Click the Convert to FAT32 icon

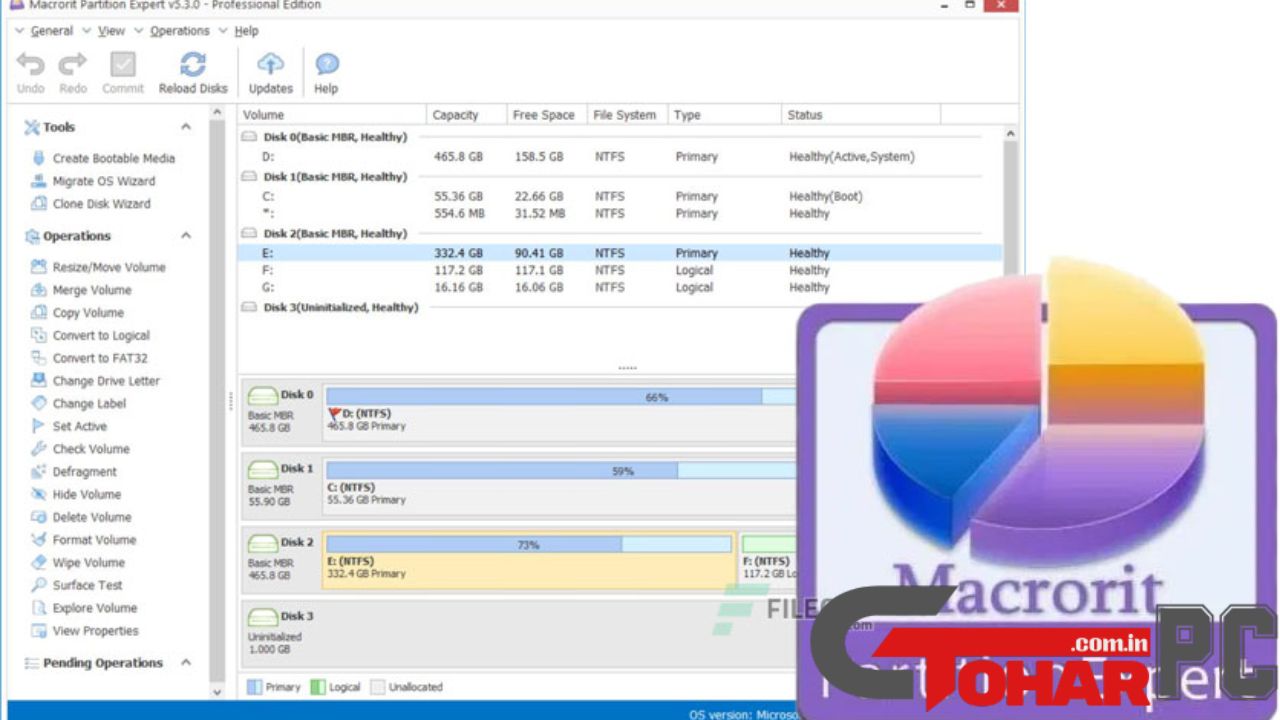[x=39, y=358]
